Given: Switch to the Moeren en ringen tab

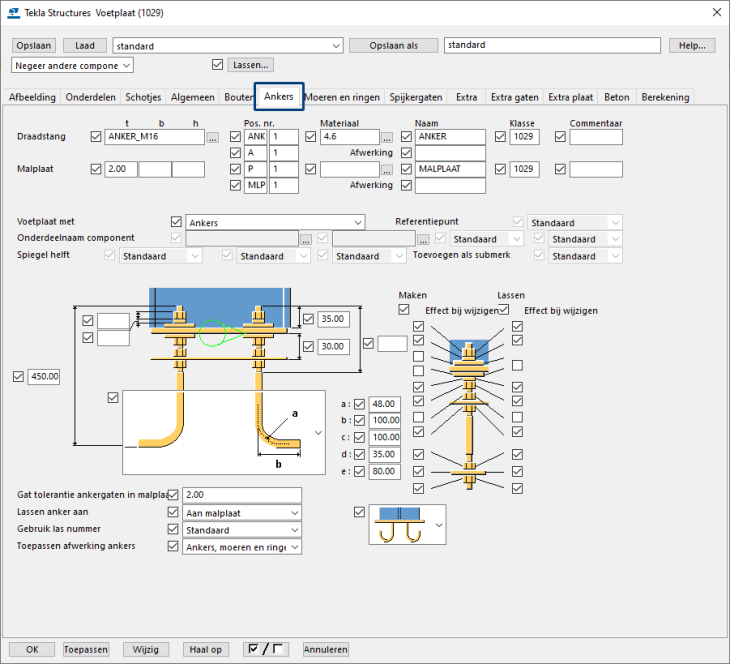Looking at the screenshot, I should tap(342, 97).
